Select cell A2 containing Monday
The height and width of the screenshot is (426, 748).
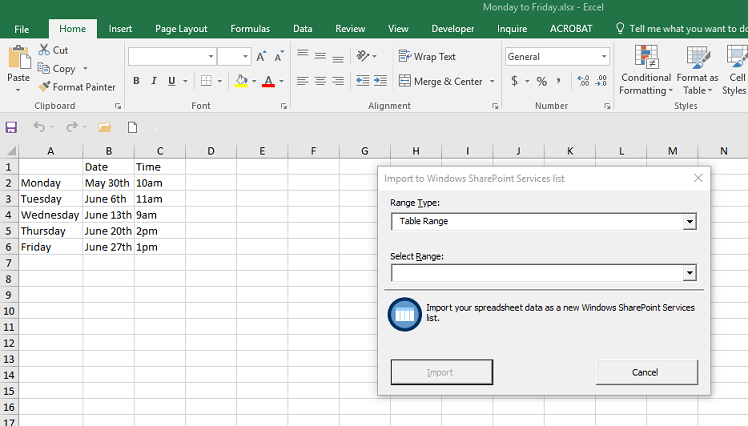(x=50, y=183)
